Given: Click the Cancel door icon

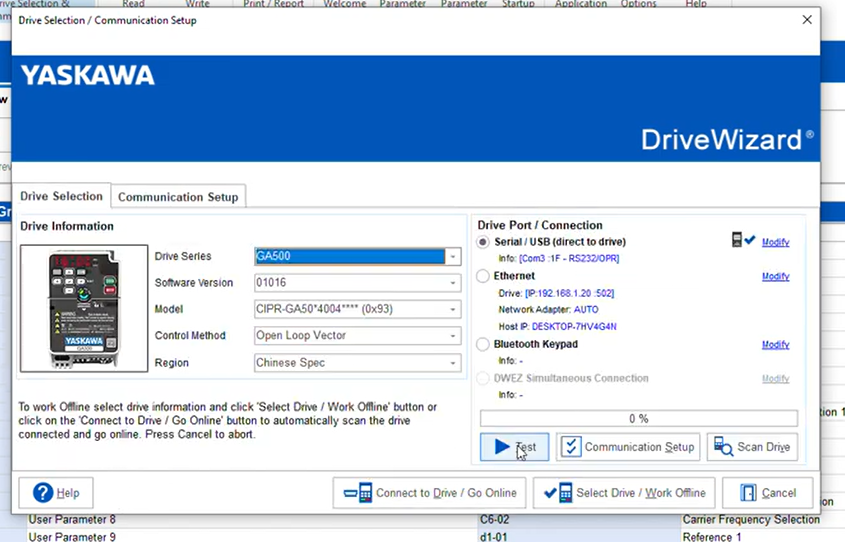Looking at the screenshot, I should click(x=746, y=493).
